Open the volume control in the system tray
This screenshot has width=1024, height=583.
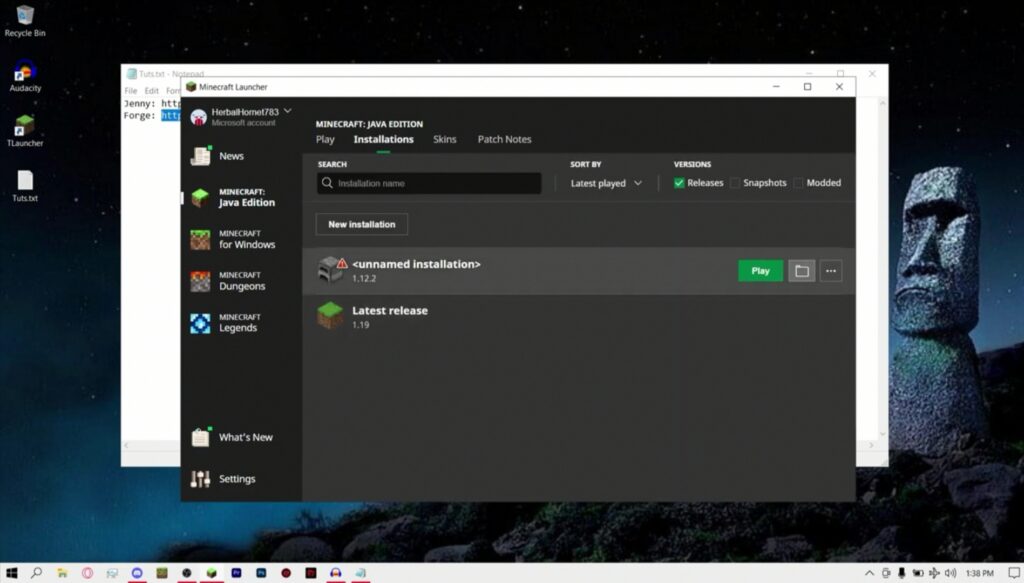click(x=950, y=573)
